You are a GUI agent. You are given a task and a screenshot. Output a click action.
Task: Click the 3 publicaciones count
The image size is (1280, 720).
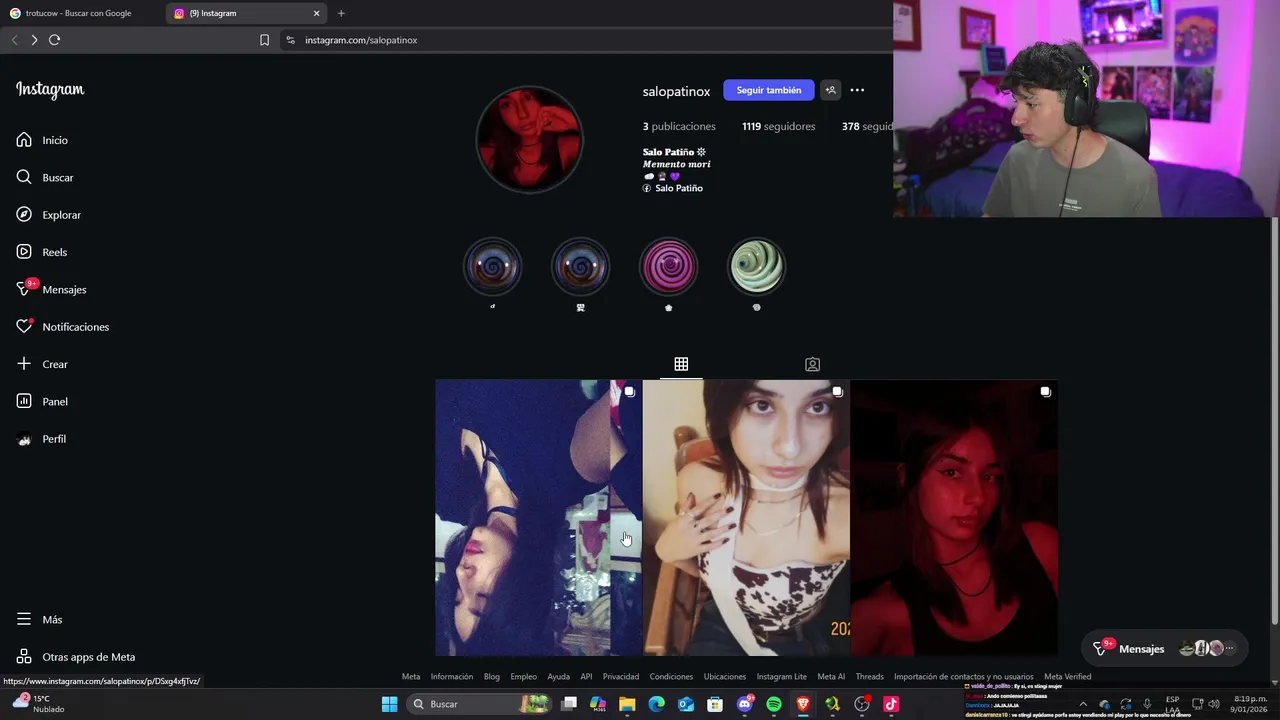pos(679,126)
